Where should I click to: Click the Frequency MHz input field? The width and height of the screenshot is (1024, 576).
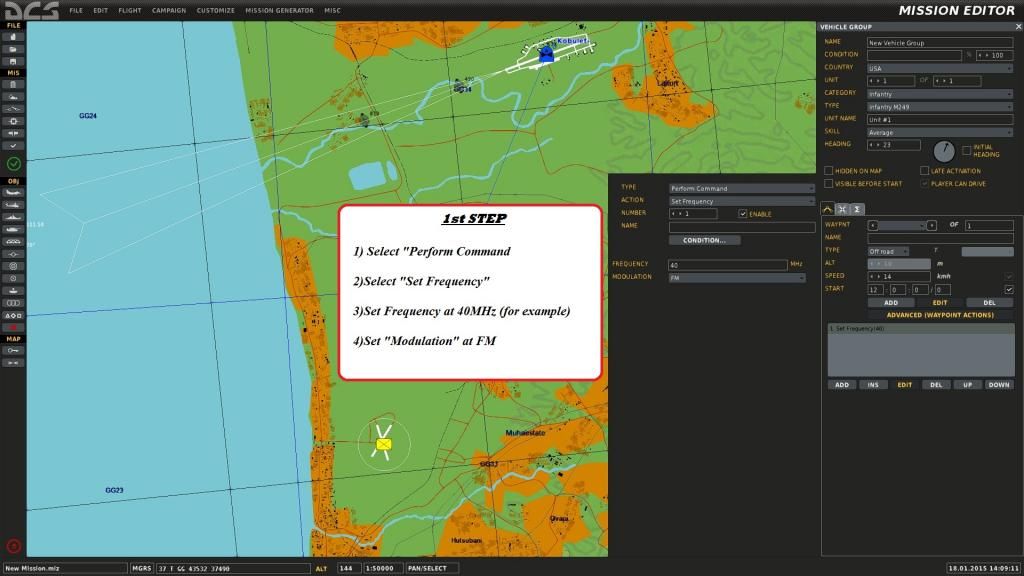(x=727, y=265)
